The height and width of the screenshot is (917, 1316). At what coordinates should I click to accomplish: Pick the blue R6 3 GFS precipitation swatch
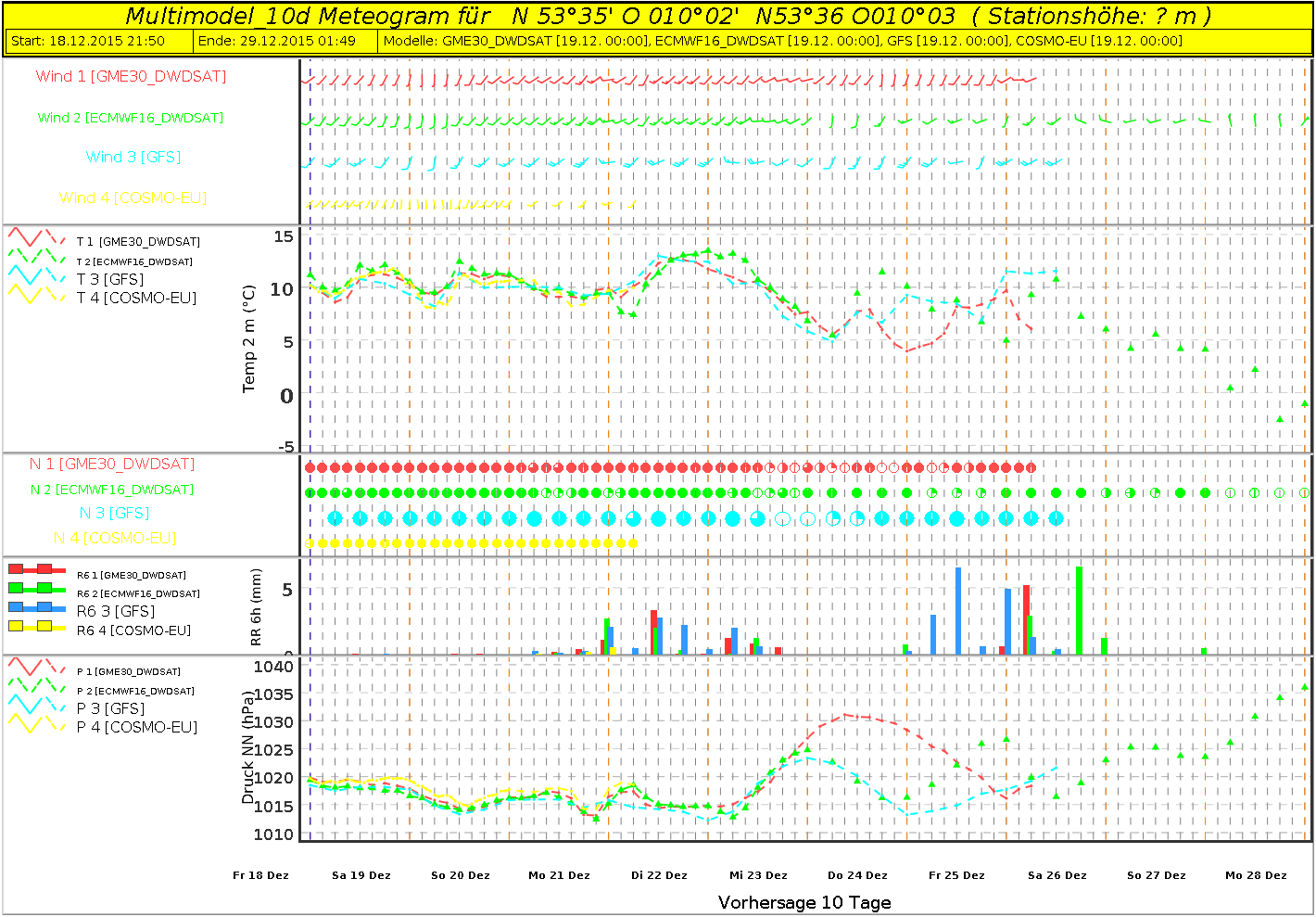coord(37,607)
